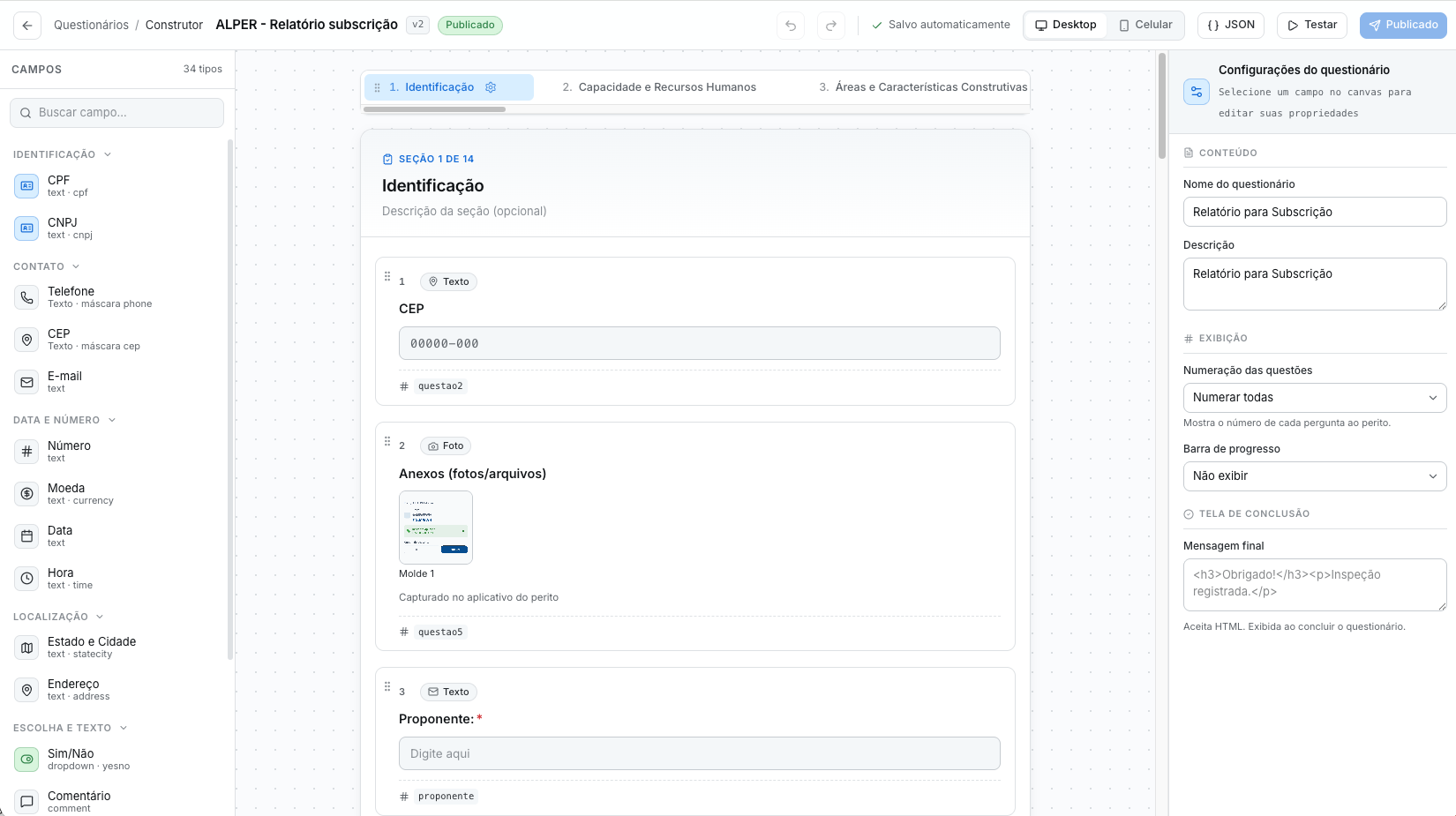The width and height of the screenshot is (1456, 816).
Task: Open Áreas e Características Construtivas tab
Action: point(923,87)
